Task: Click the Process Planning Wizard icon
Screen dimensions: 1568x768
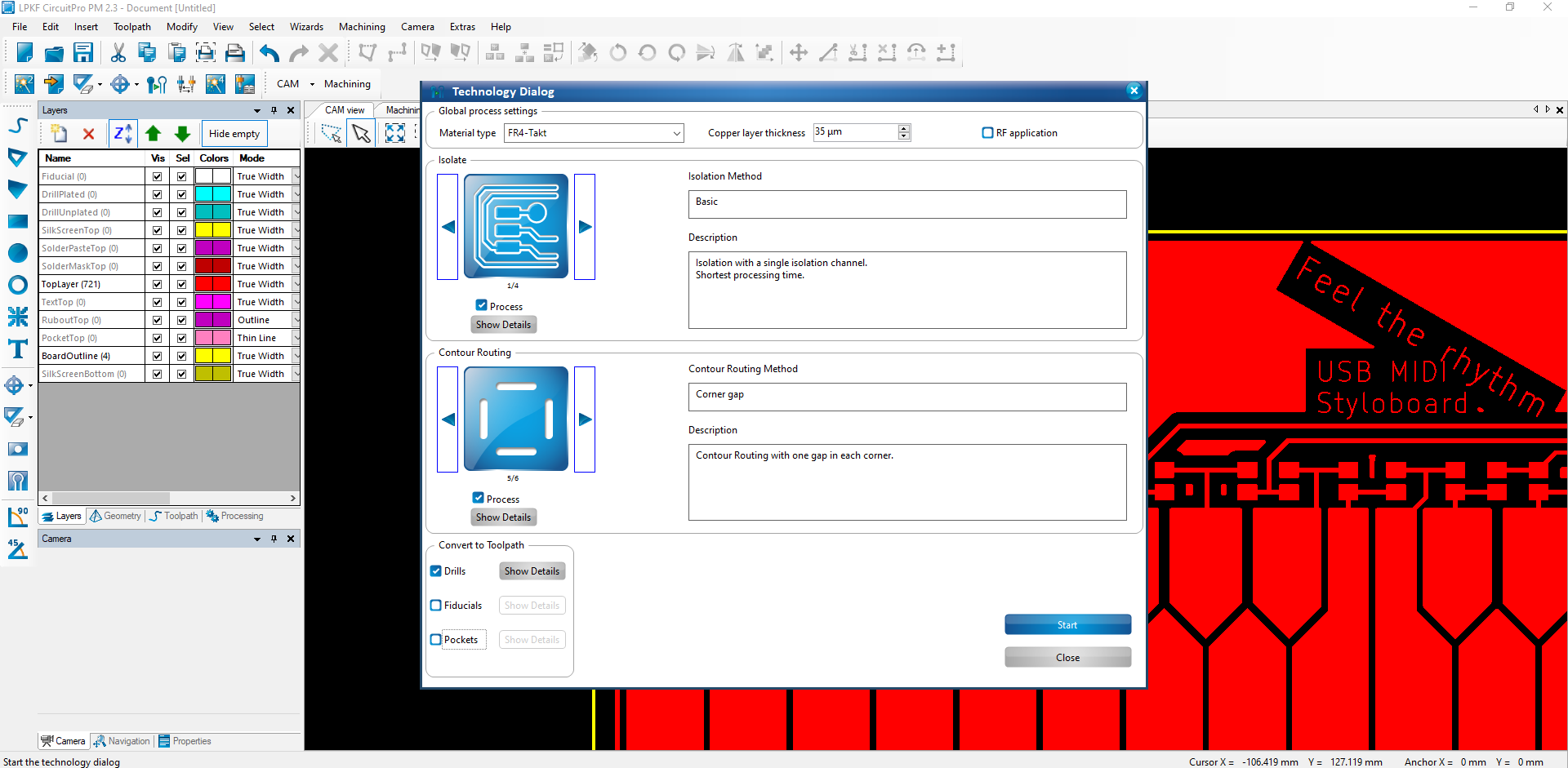Action: tap(24, 83)
